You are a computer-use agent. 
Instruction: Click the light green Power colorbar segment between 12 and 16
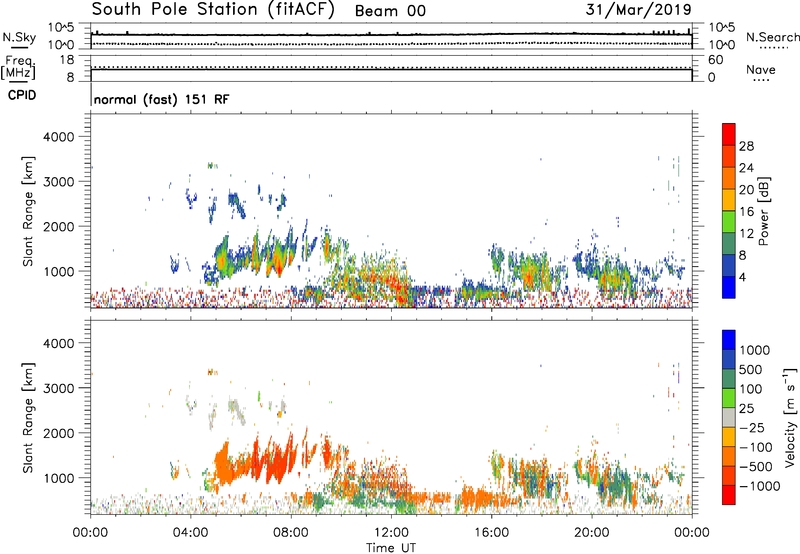pos(729,221)
